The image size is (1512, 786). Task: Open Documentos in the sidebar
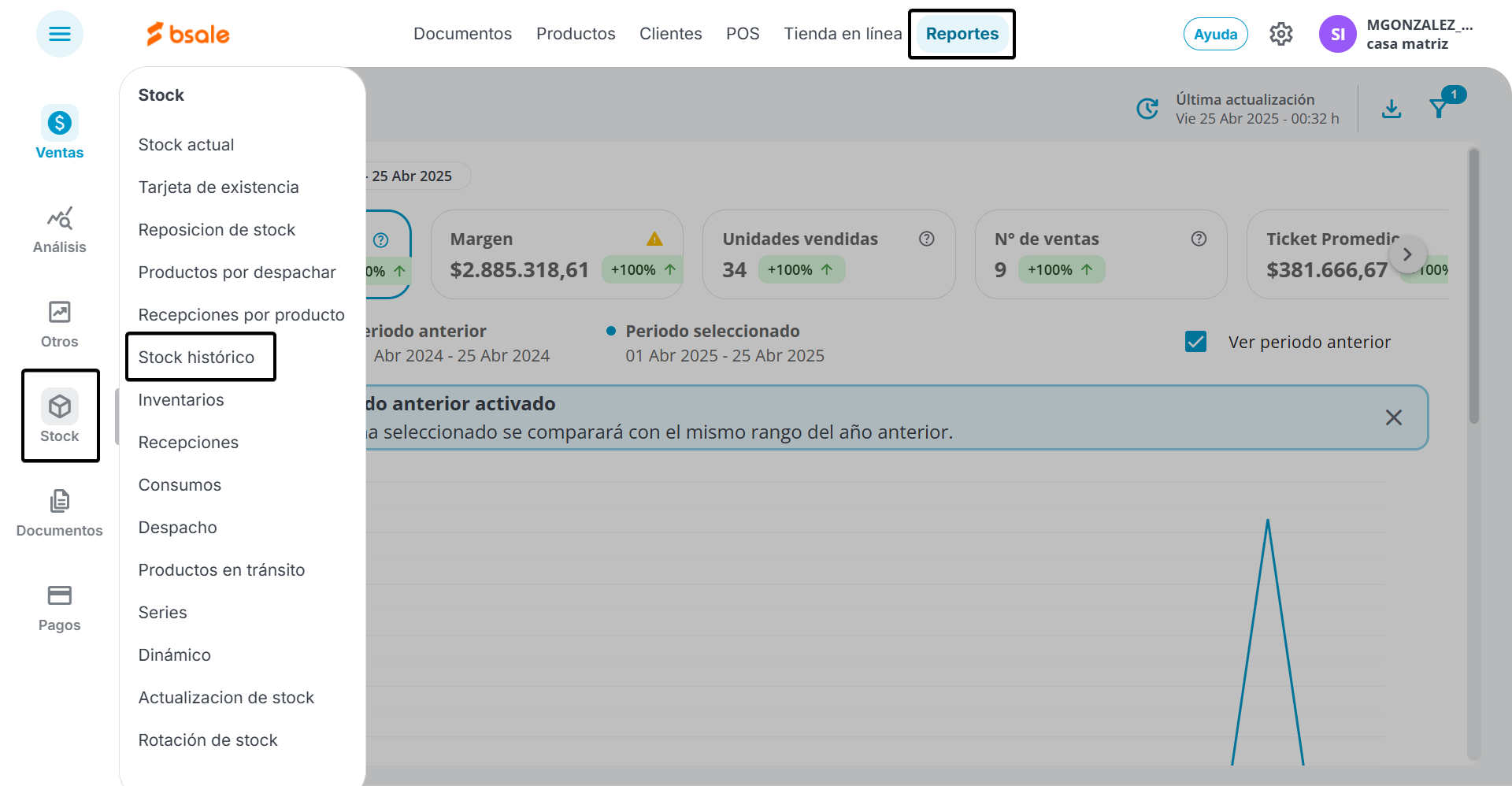[x=60, y=513]
